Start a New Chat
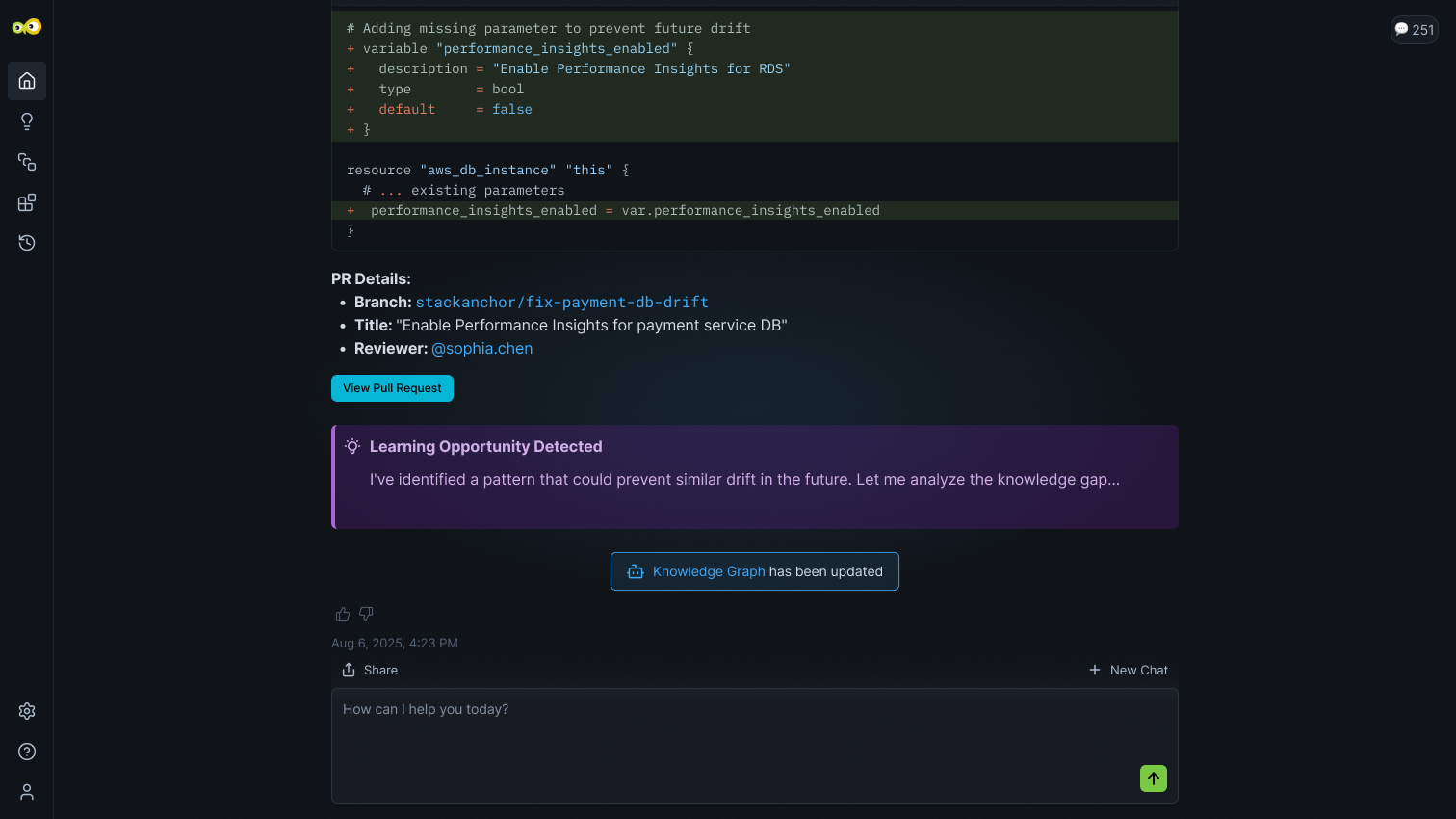The image size is (1456, 819). tap(1129, 671)
